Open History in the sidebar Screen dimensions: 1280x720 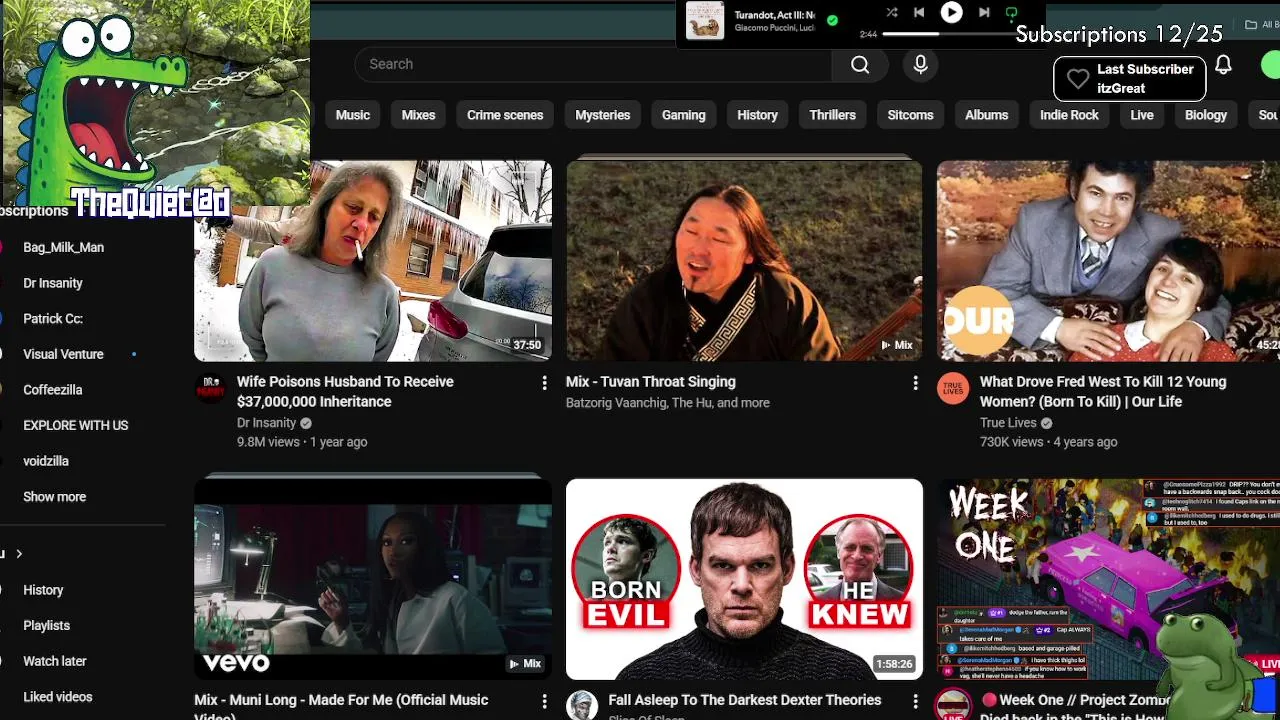[x=43, y=590]
